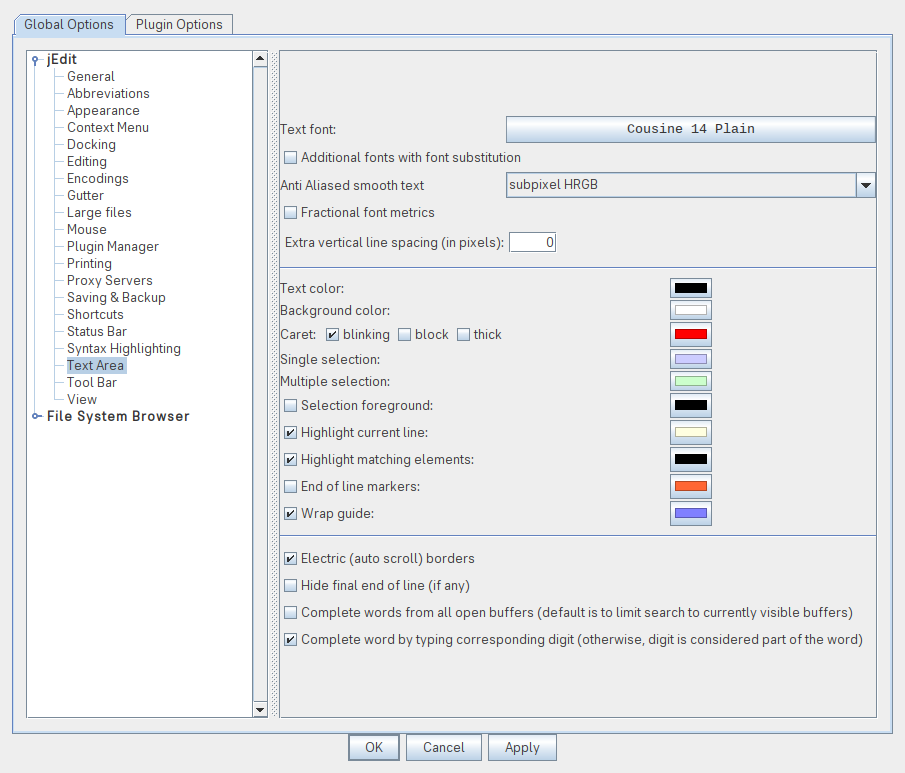Open the Selection foreground color swatch
Viewport: 905px width, 773px height.
(690, 405)
